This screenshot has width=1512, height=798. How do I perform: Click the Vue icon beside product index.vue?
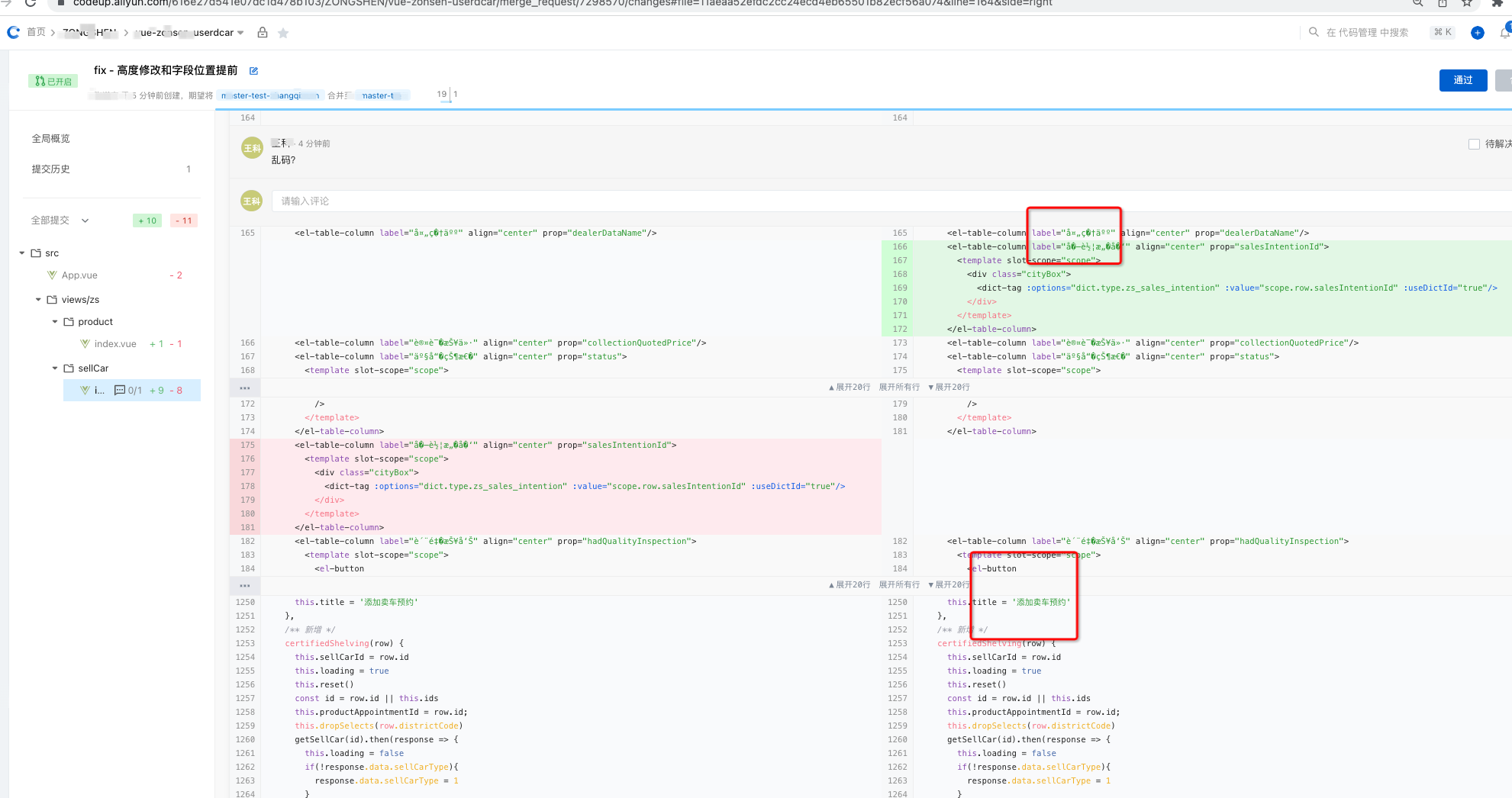pyautogui.click(x=85, y=344)
